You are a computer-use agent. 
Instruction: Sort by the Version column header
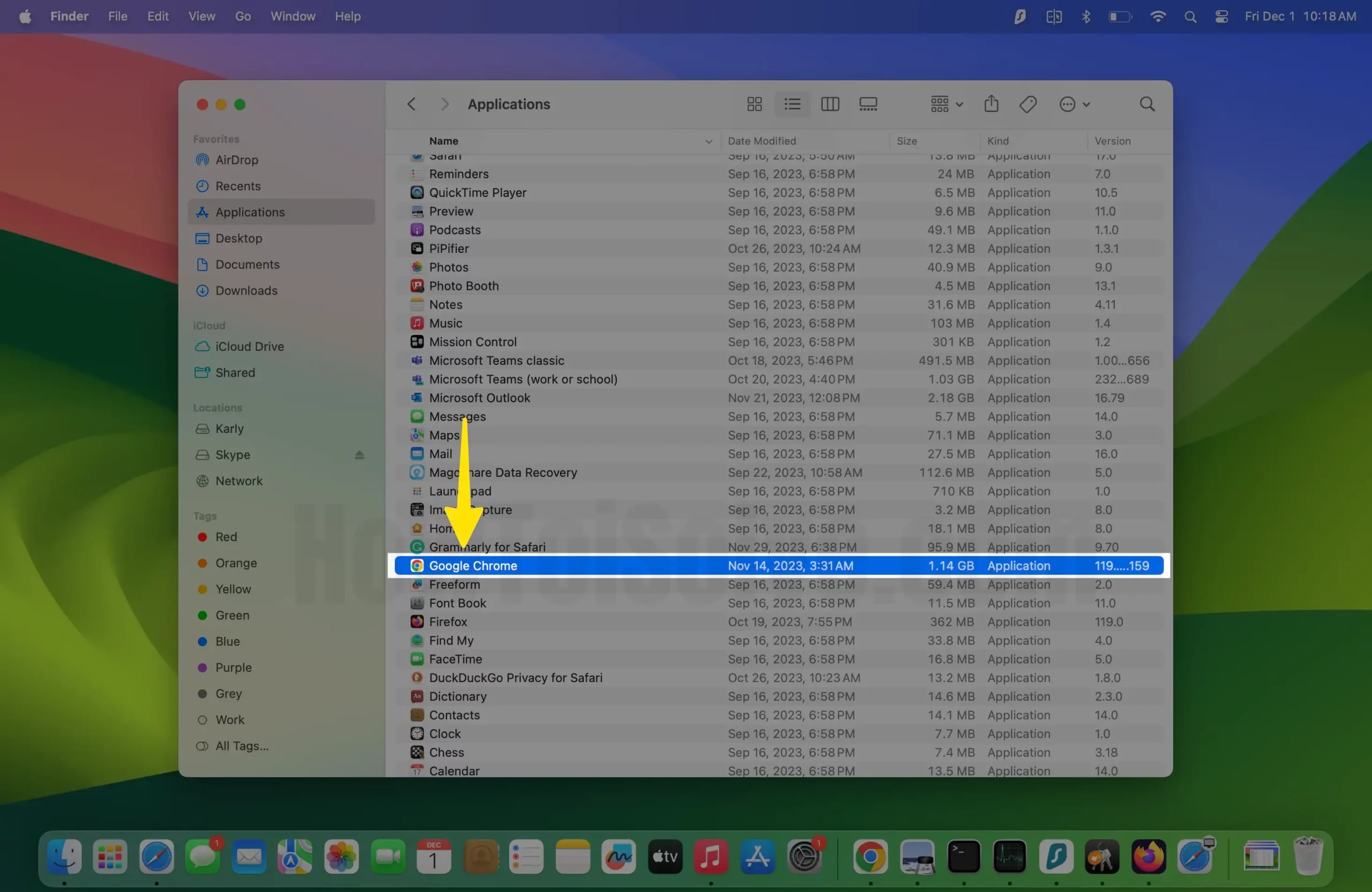click(x=1112, y=141)
